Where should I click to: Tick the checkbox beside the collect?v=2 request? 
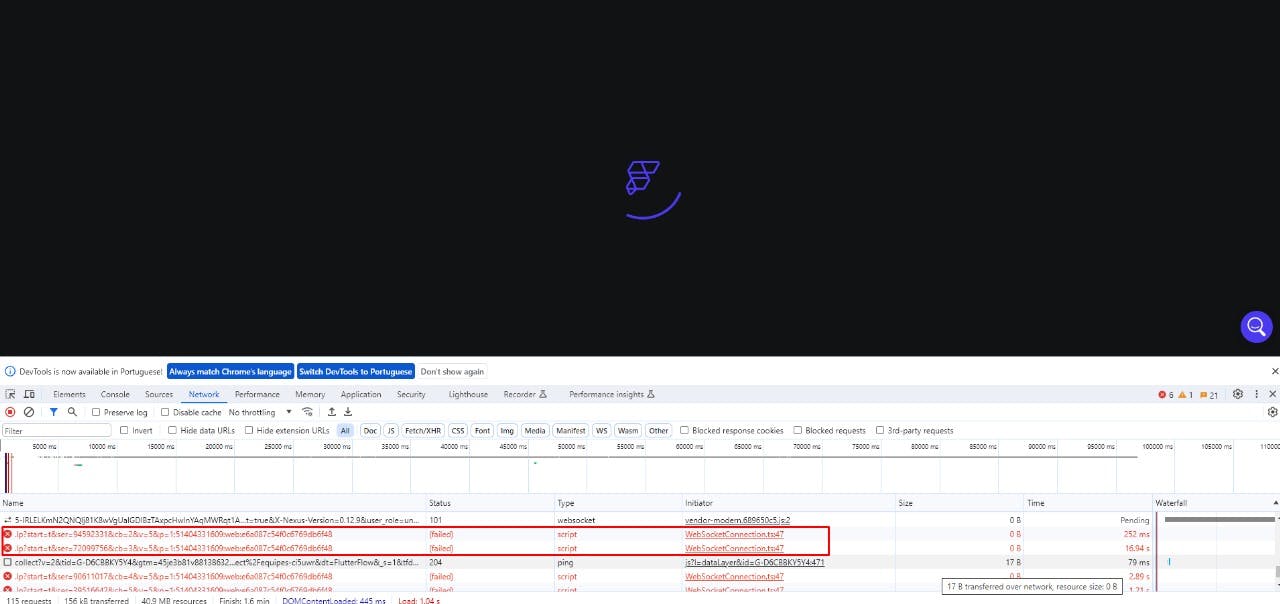click(x=8, y=562)
